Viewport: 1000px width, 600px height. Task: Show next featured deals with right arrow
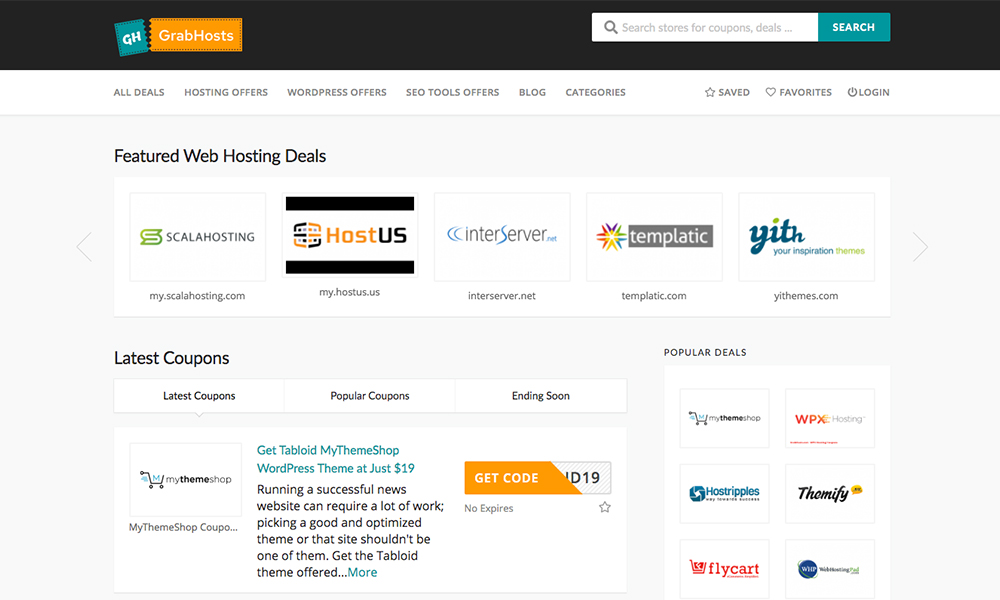(x=920, y=247)
